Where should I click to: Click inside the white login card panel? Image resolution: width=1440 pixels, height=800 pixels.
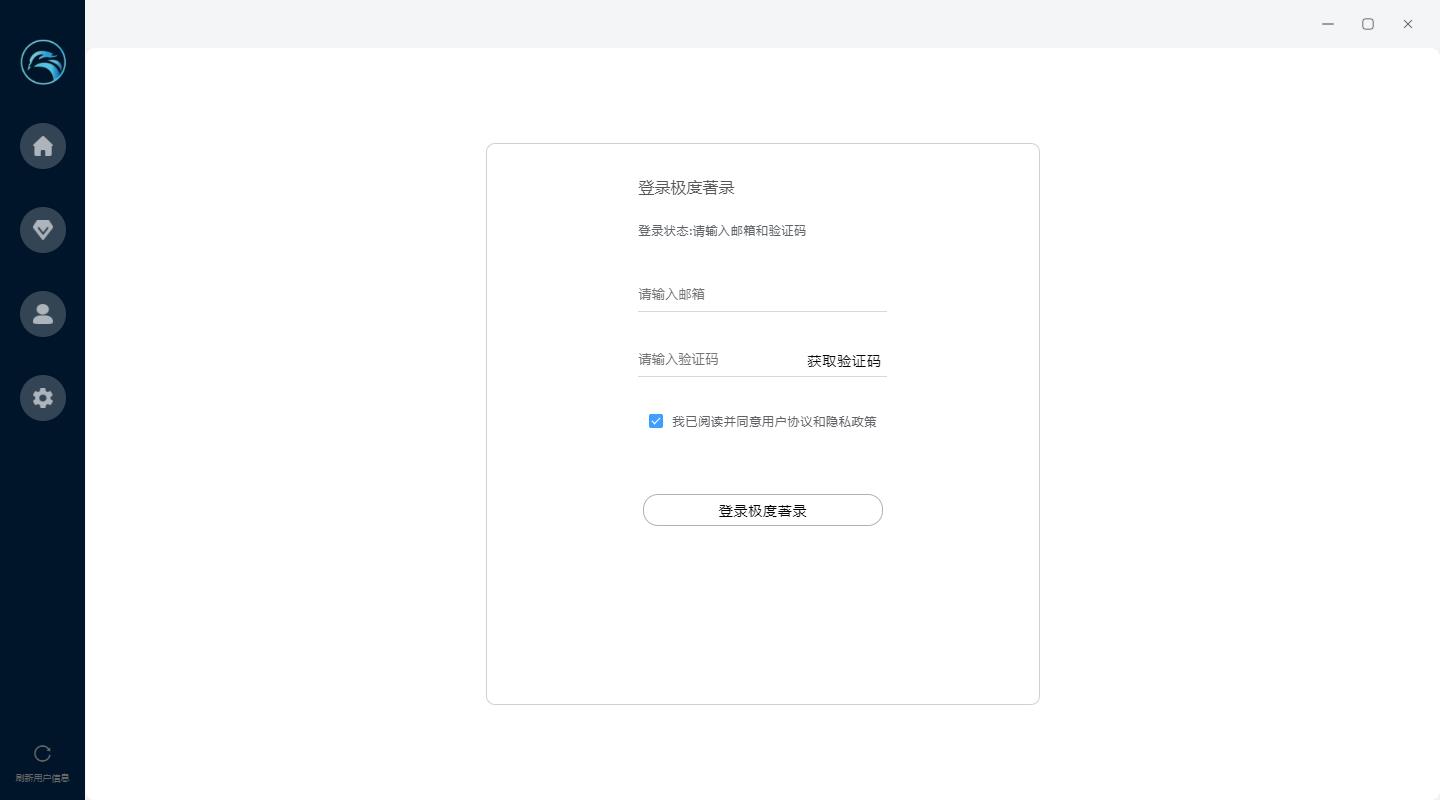click(762, 620)
